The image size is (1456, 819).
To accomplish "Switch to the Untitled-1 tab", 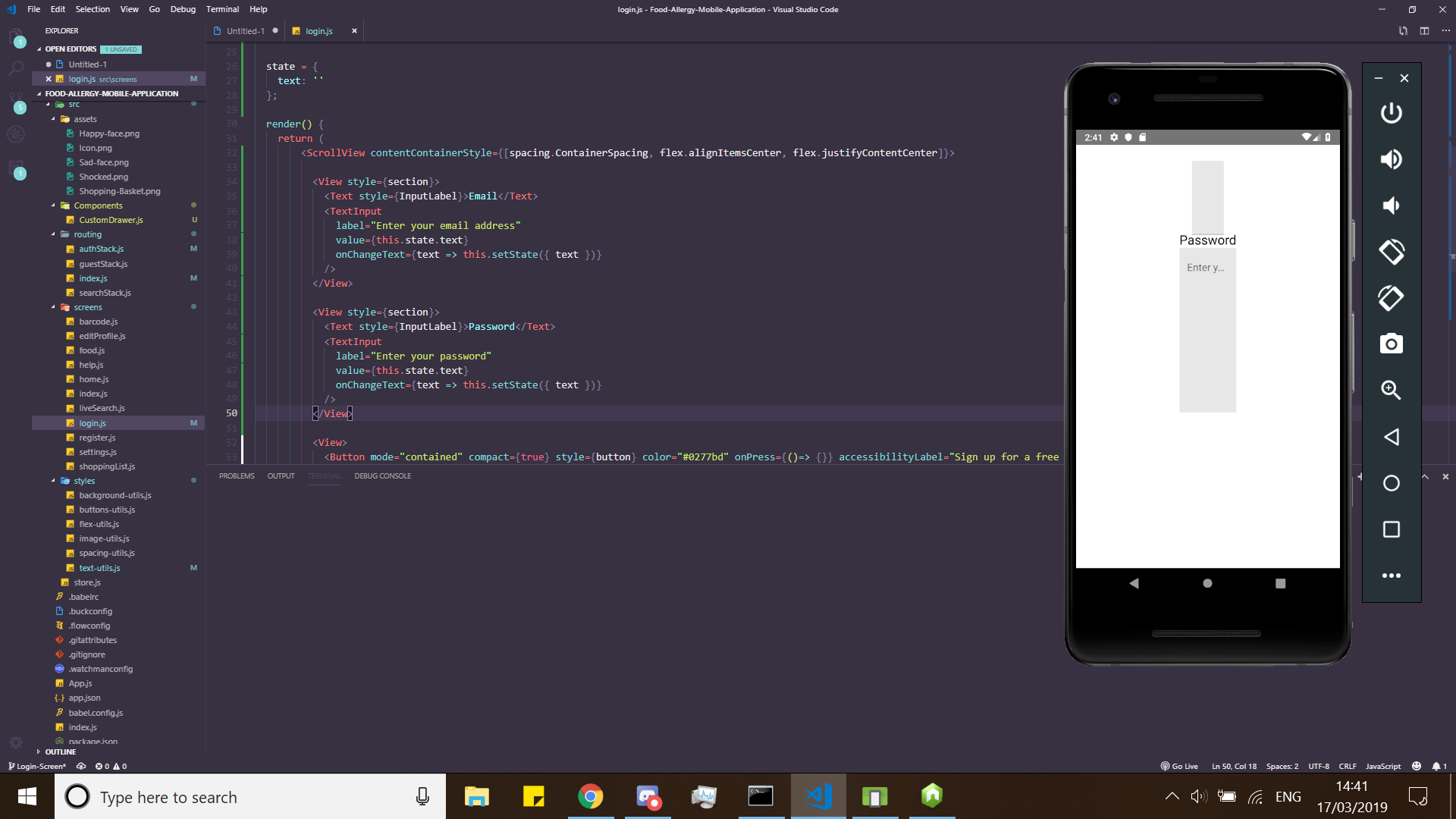I will [x=245, y=31].
